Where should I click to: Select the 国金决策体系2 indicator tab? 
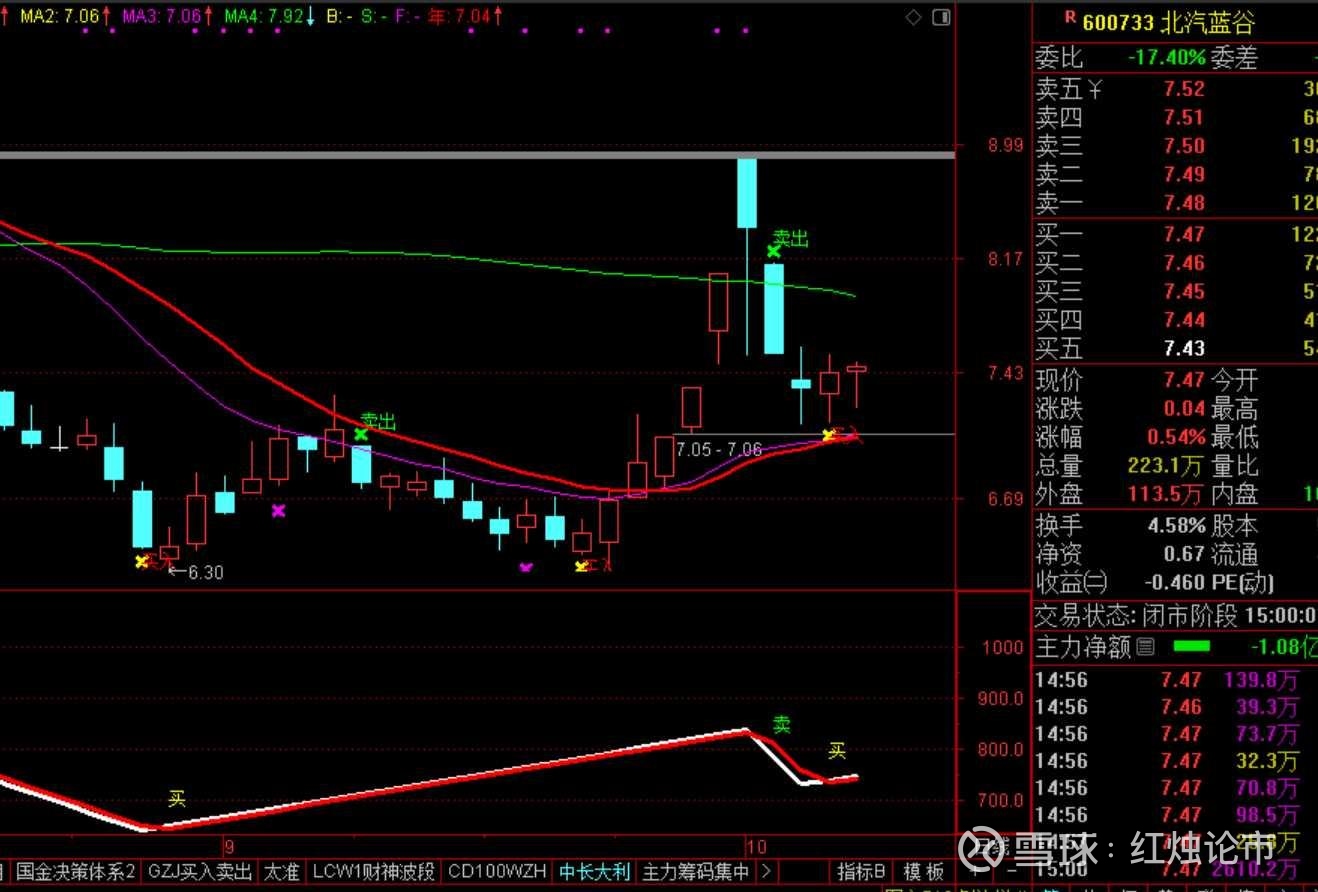[75, 871]
